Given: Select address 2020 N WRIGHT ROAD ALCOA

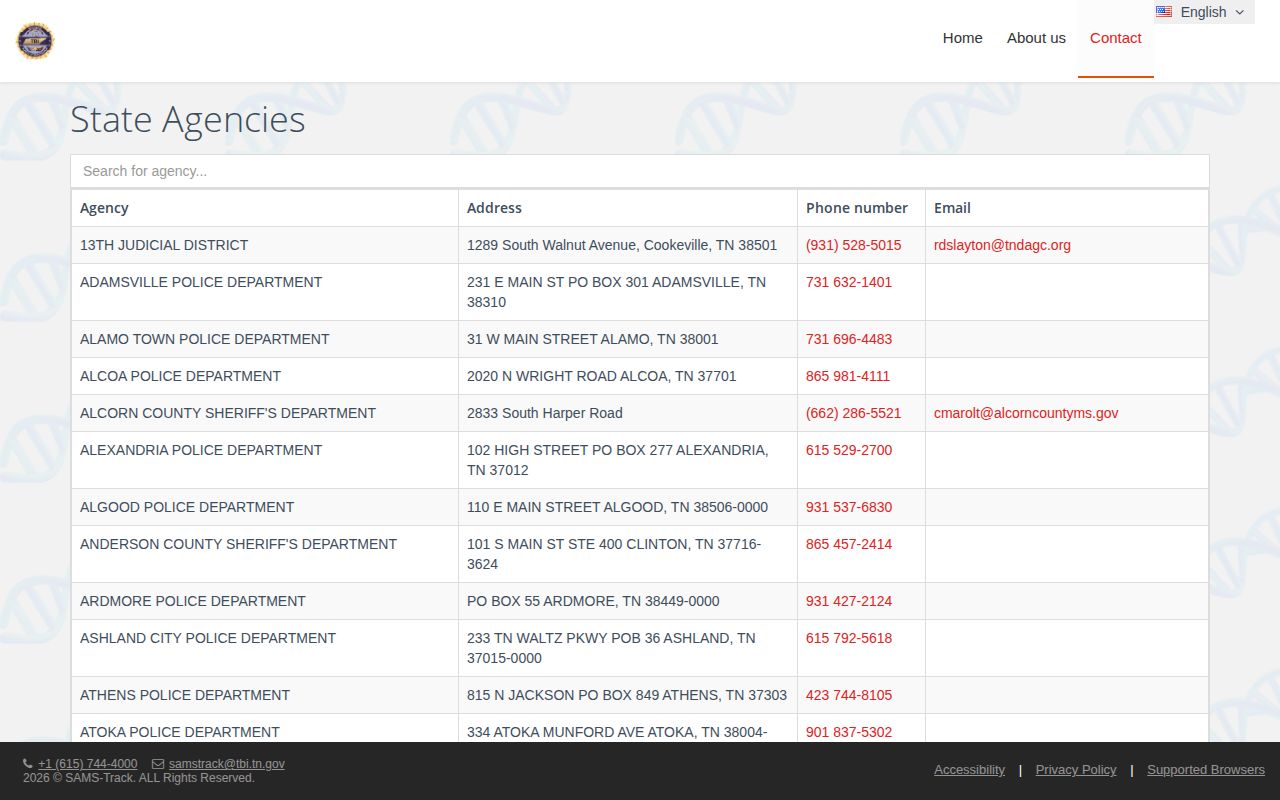Looking at the screenshot, I should [x=602, y=376].
